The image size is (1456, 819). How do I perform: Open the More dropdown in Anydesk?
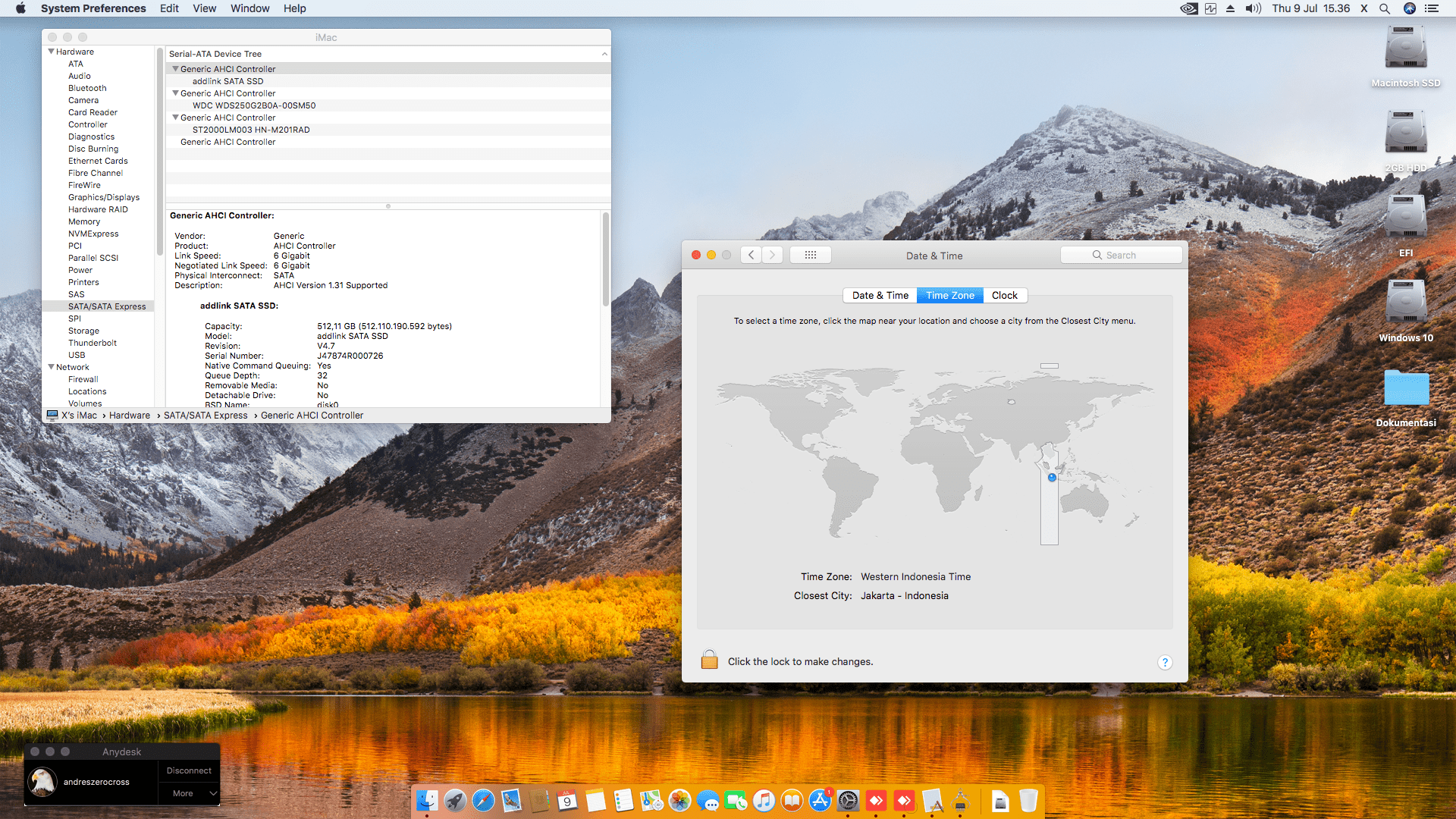pos(189,793)
